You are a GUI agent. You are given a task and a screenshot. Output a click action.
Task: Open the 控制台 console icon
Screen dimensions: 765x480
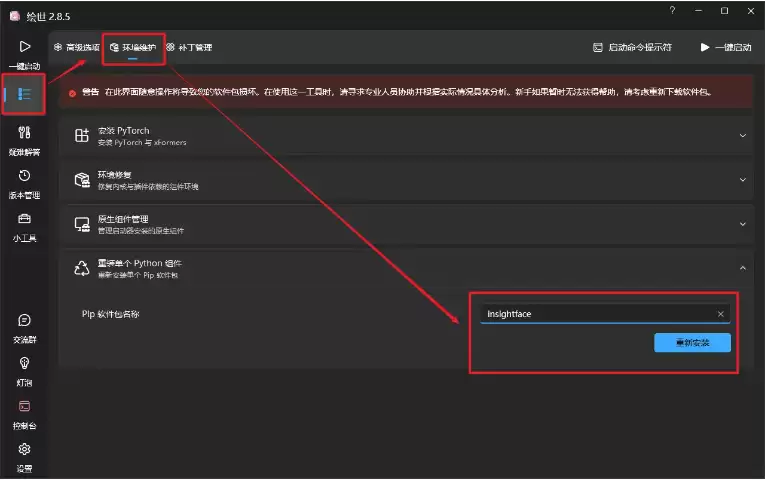click(24, 406)
